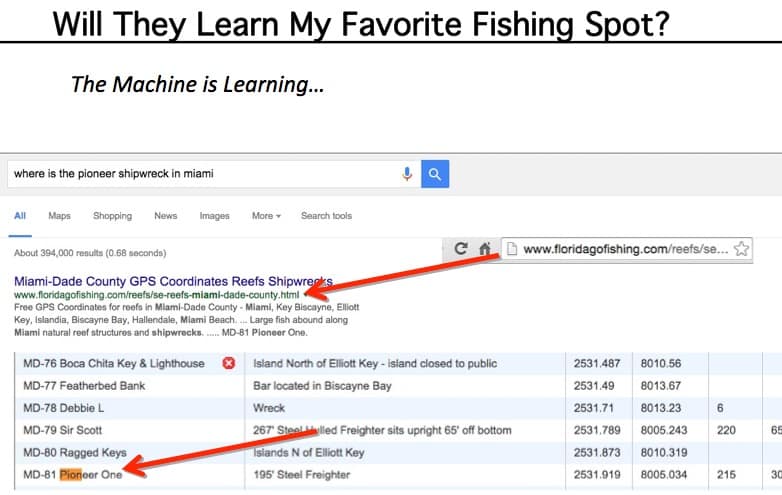Click longitude value 8005.034
782x495 pixels.
point(664,475)
